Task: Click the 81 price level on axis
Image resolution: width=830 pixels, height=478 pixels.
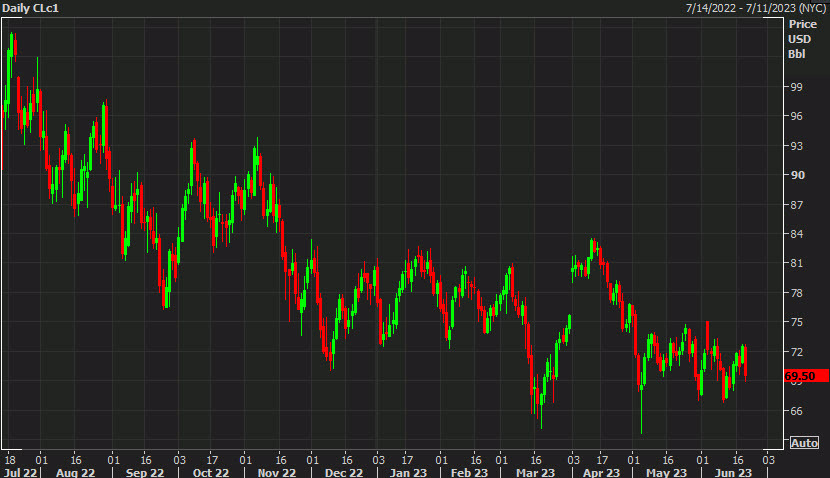Action: [x=796, y=263]
